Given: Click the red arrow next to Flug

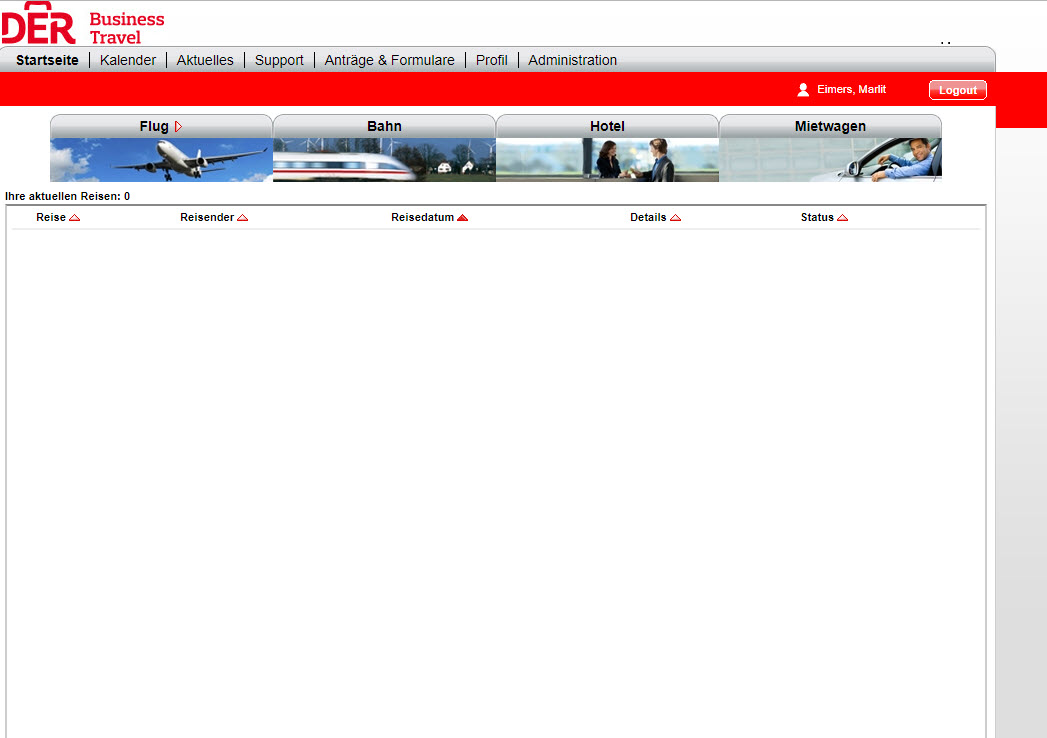Looking at the screenshot, I should (178, 126).
